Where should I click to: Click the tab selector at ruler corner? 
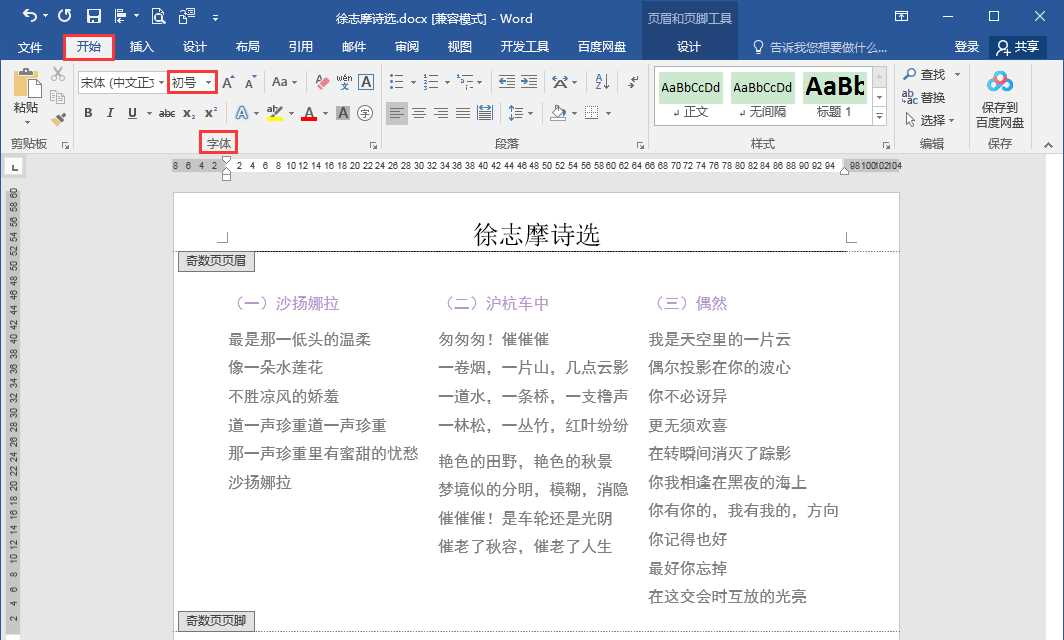pyautogui.click(x=14, y=166)
